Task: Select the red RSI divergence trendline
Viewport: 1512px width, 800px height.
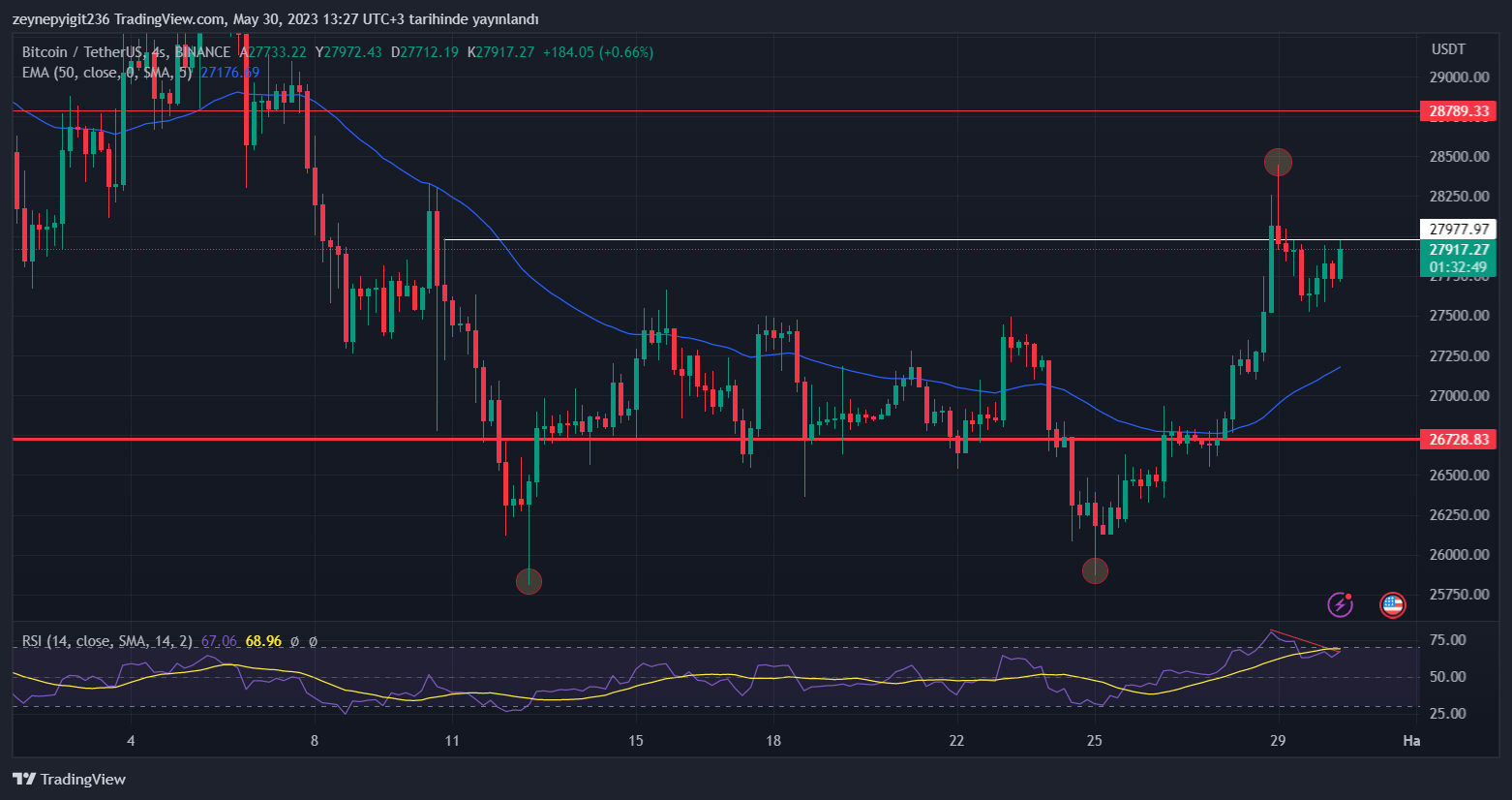Action: point(1305,639)
